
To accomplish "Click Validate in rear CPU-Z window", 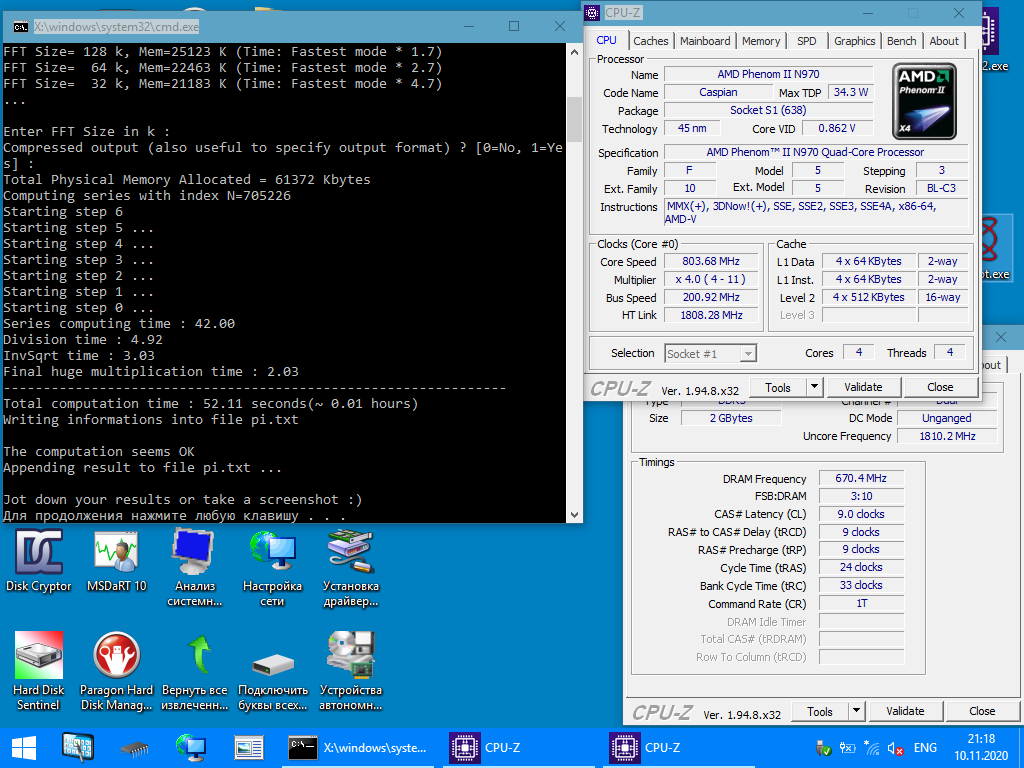I will tap(904, 711).
